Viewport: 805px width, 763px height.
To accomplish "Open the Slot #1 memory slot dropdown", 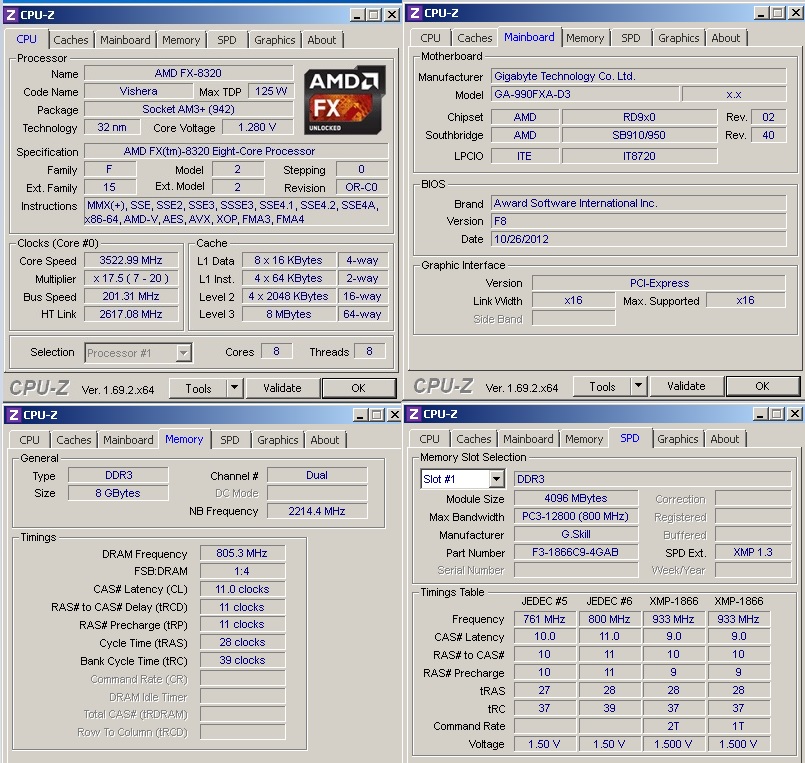I will [496, 480].
